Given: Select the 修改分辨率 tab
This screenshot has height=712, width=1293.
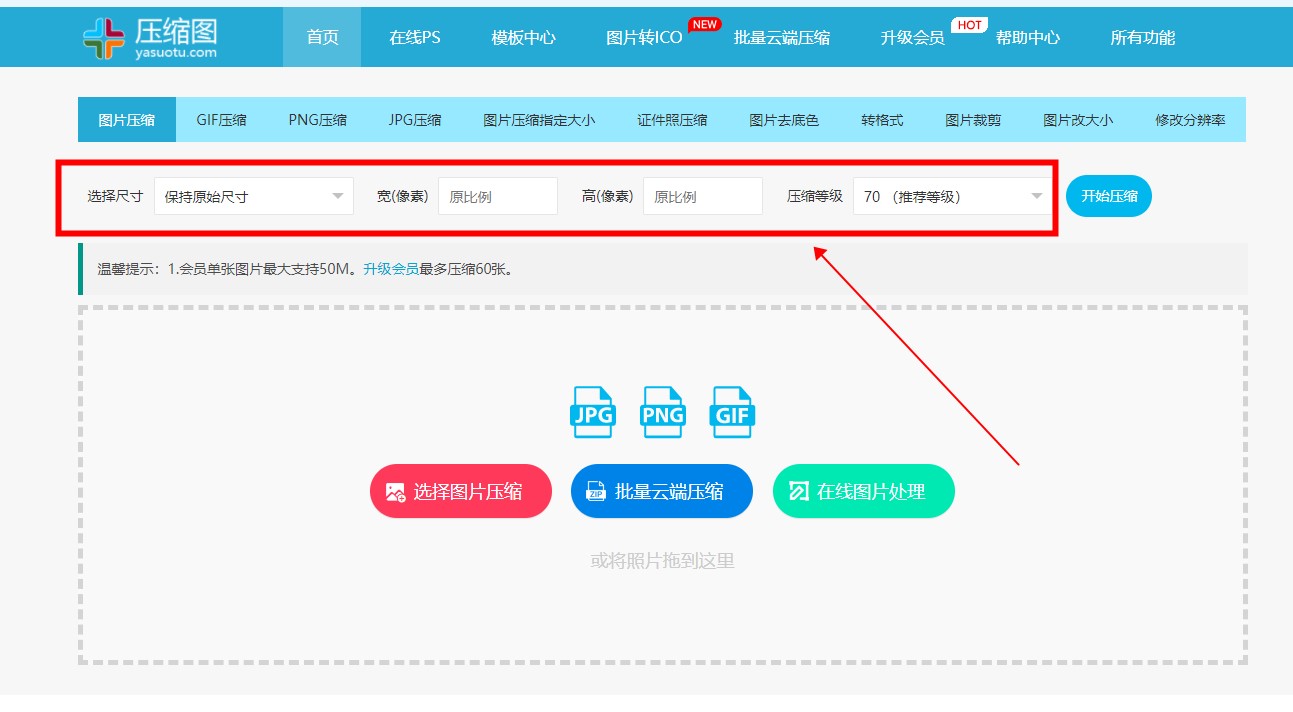Looking at the screenshot, I should (1190, 120).
